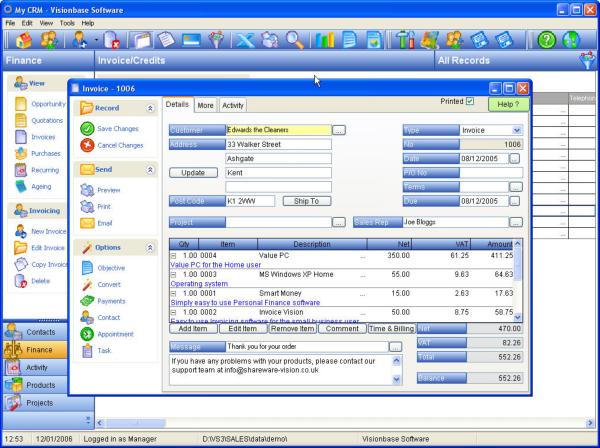Click the green Help ? button
600x448 pixels.
click(x=508, y=104)
